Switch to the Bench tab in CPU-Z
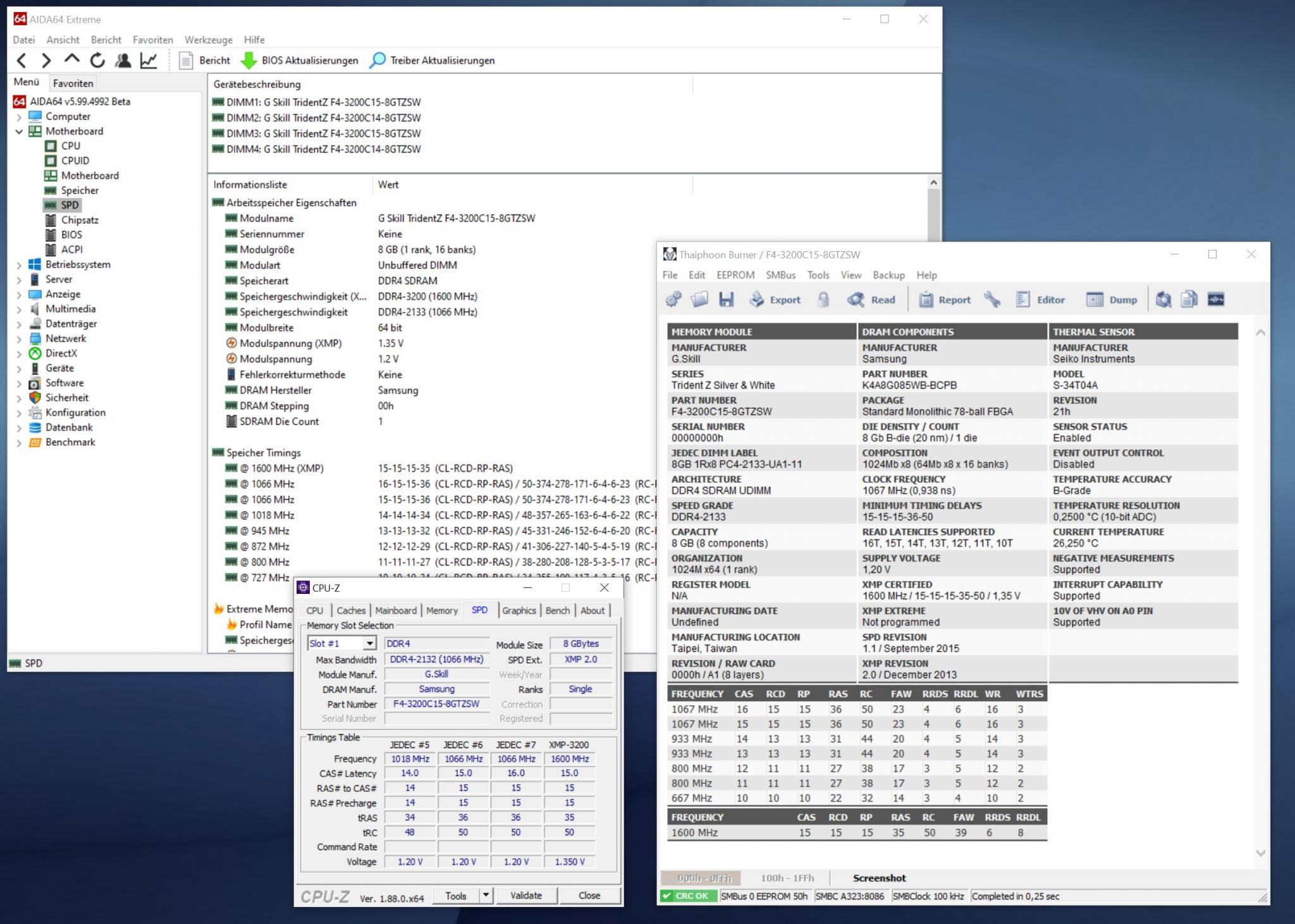This screenshot has height=924, width=1295. (x=557, y=610)
